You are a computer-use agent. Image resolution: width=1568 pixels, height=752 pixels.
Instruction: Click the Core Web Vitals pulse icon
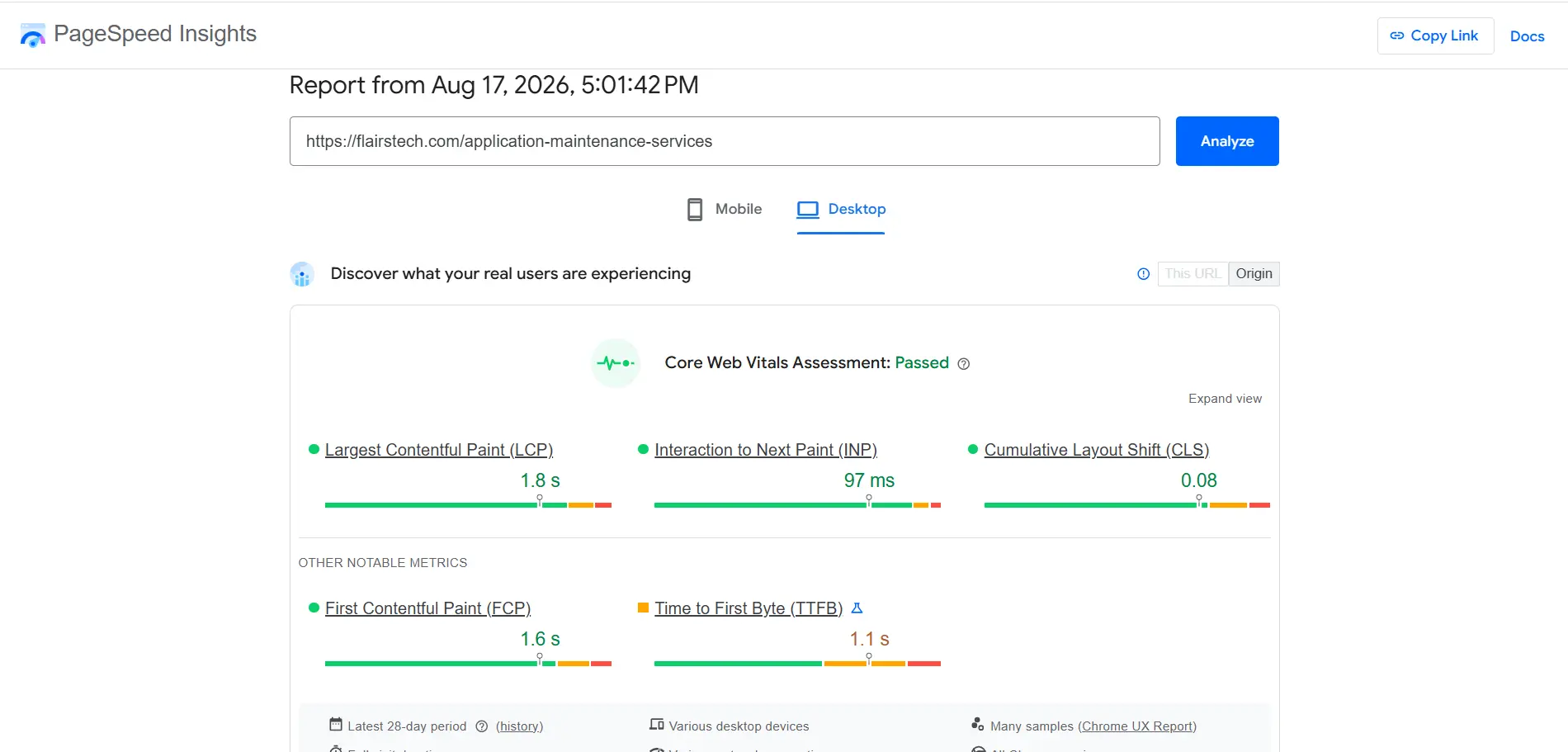click(616, 363)
